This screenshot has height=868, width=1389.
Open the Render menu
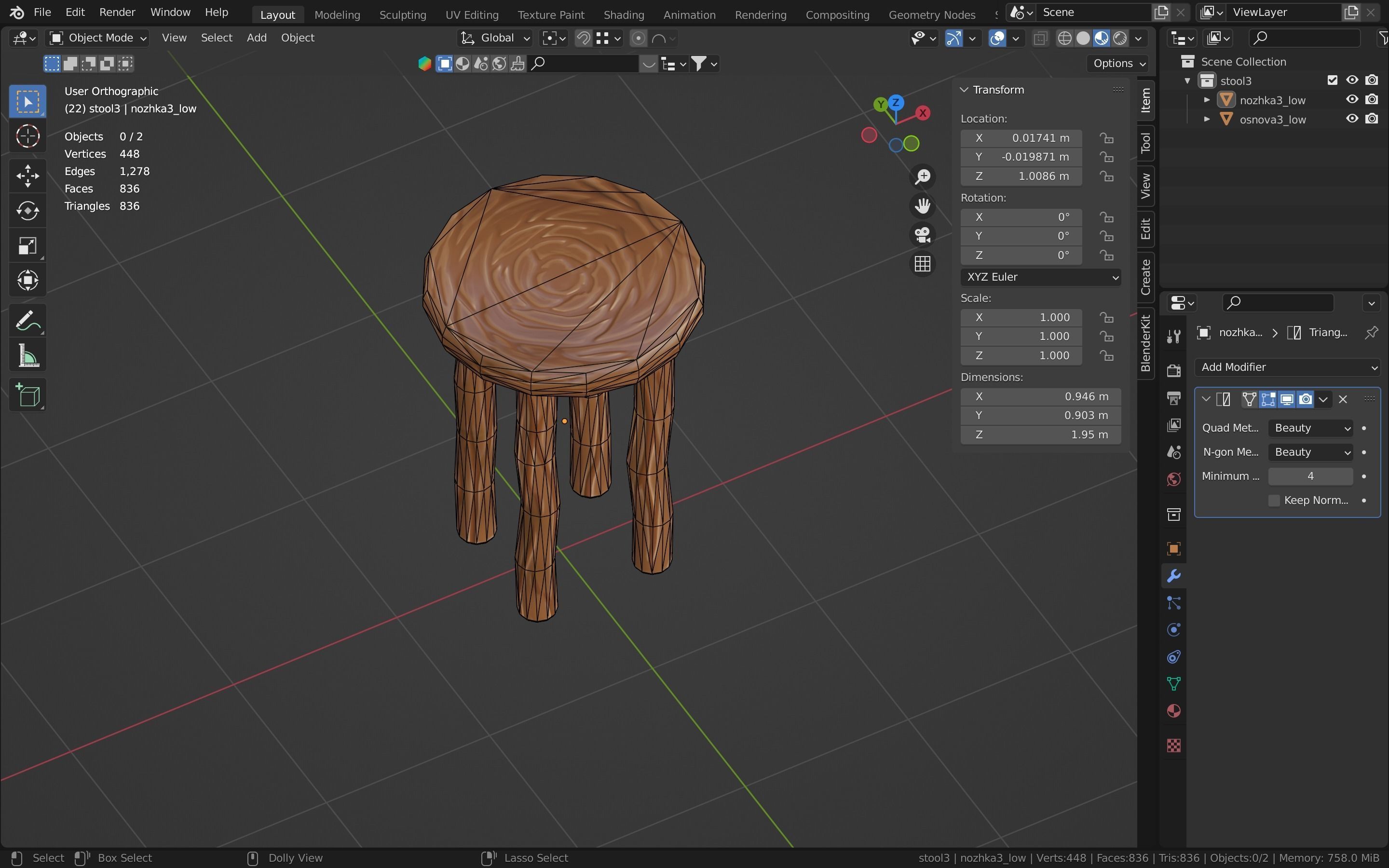pyautogui.click(x=117, y=12)
